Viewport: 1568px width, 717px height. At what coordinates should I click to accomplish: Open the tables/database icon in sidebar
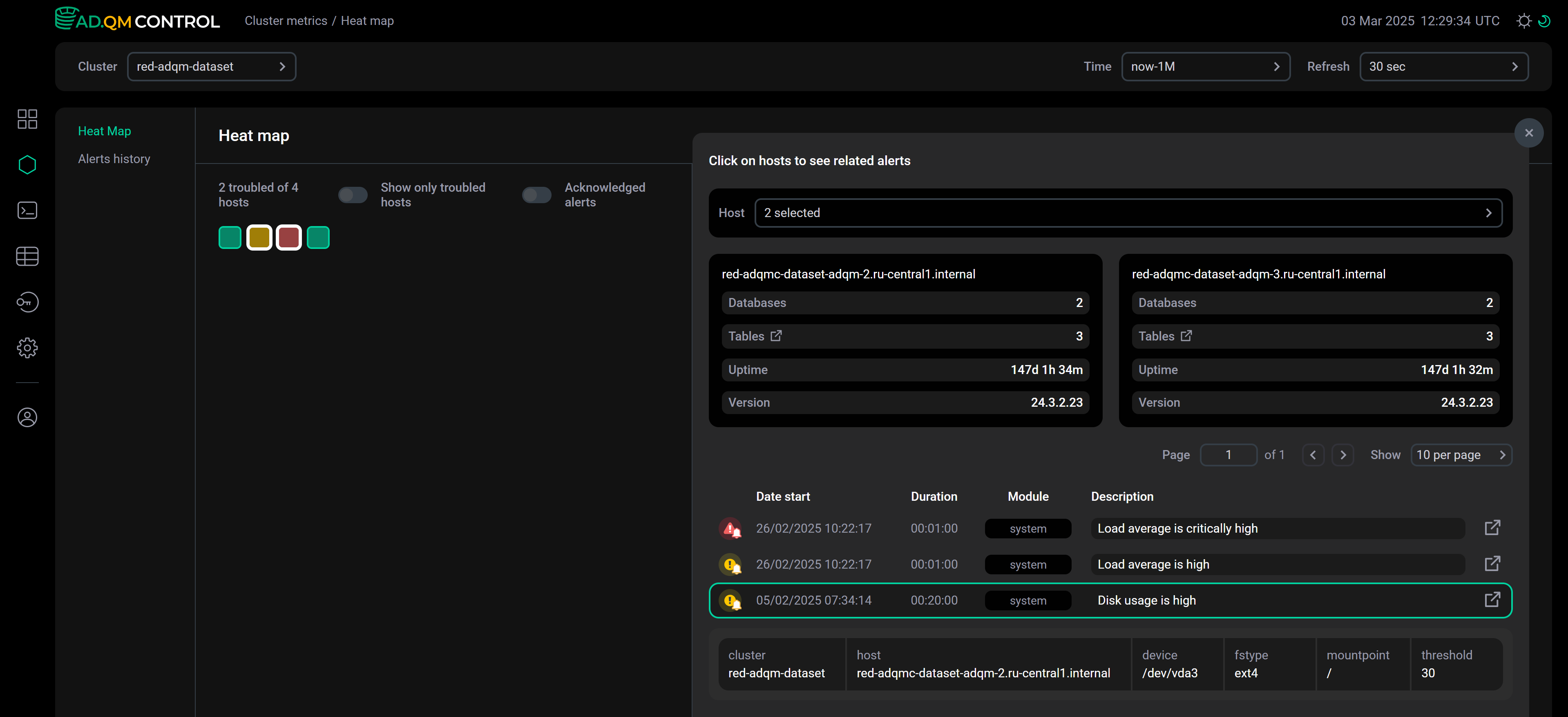[x=27, y=256]
